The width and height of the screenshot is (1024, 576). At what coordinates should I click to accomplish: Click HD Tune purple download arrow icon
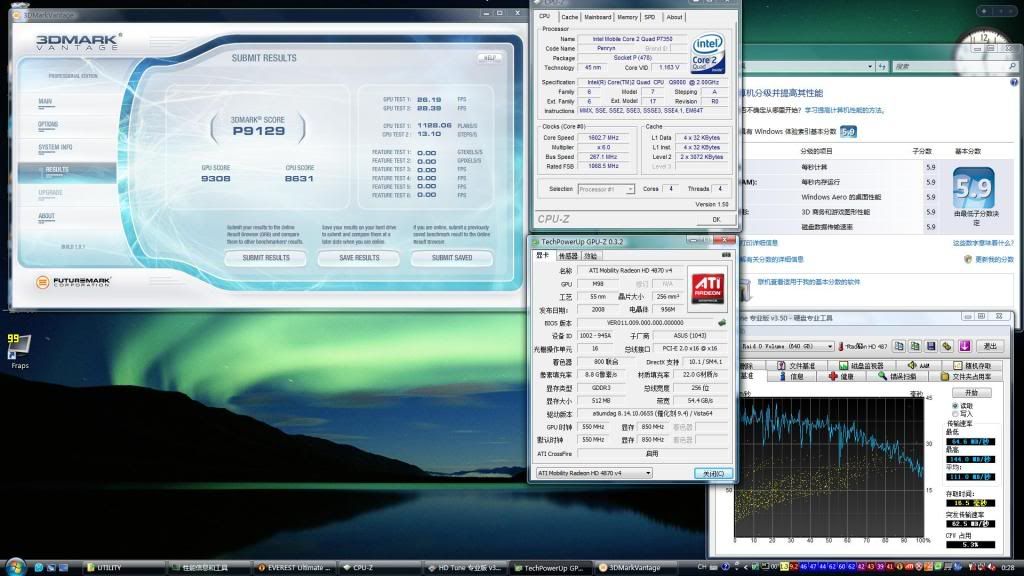point(964,346)
